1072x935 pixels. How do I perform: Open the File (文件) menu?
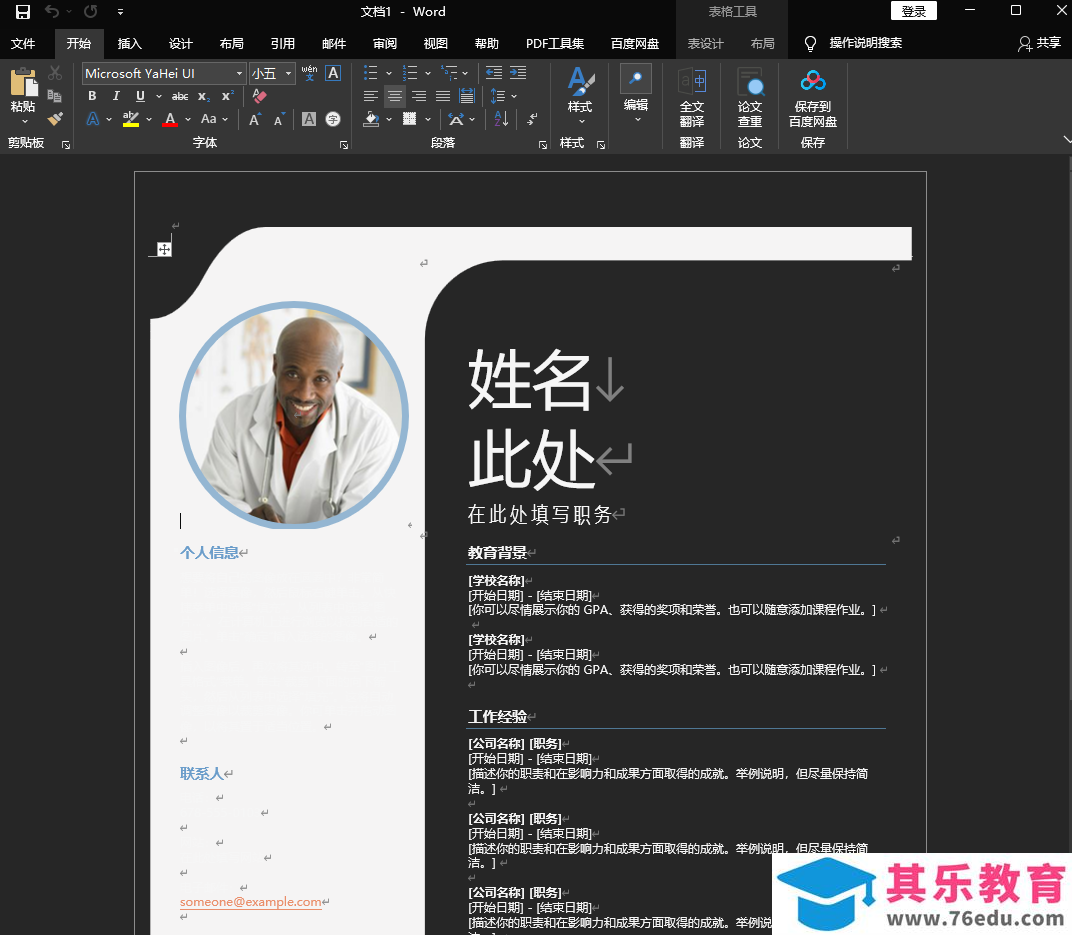pos(23,44)
